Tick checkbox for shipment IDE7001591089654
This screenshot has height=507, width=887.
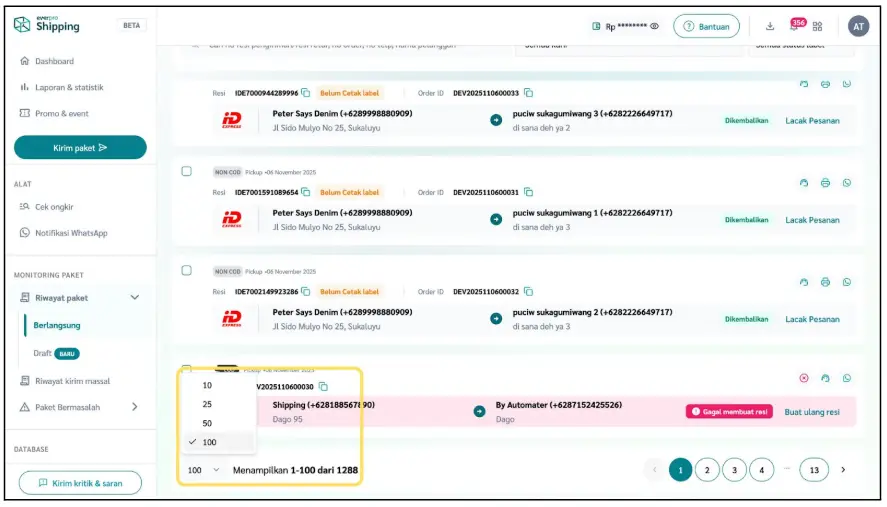point(186,171)
